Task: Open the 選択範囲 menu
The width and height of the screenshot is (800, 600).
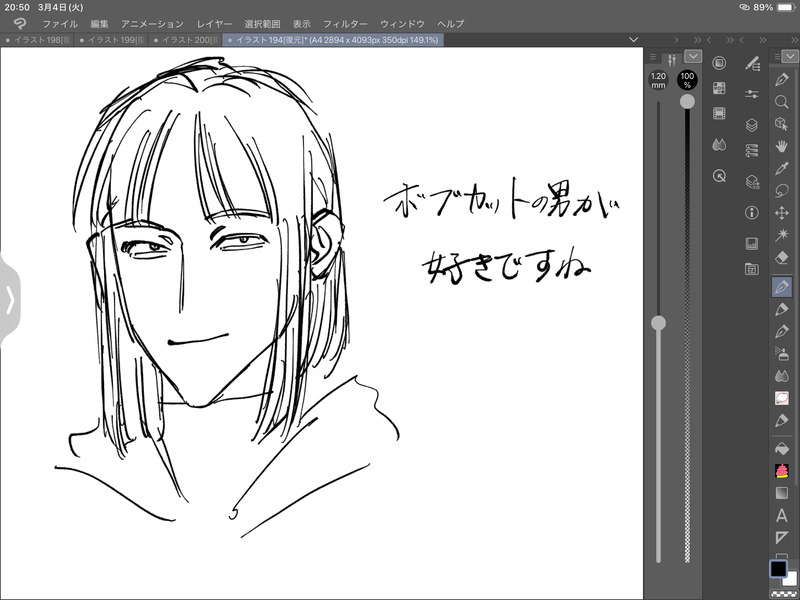Action: (262, 24)
